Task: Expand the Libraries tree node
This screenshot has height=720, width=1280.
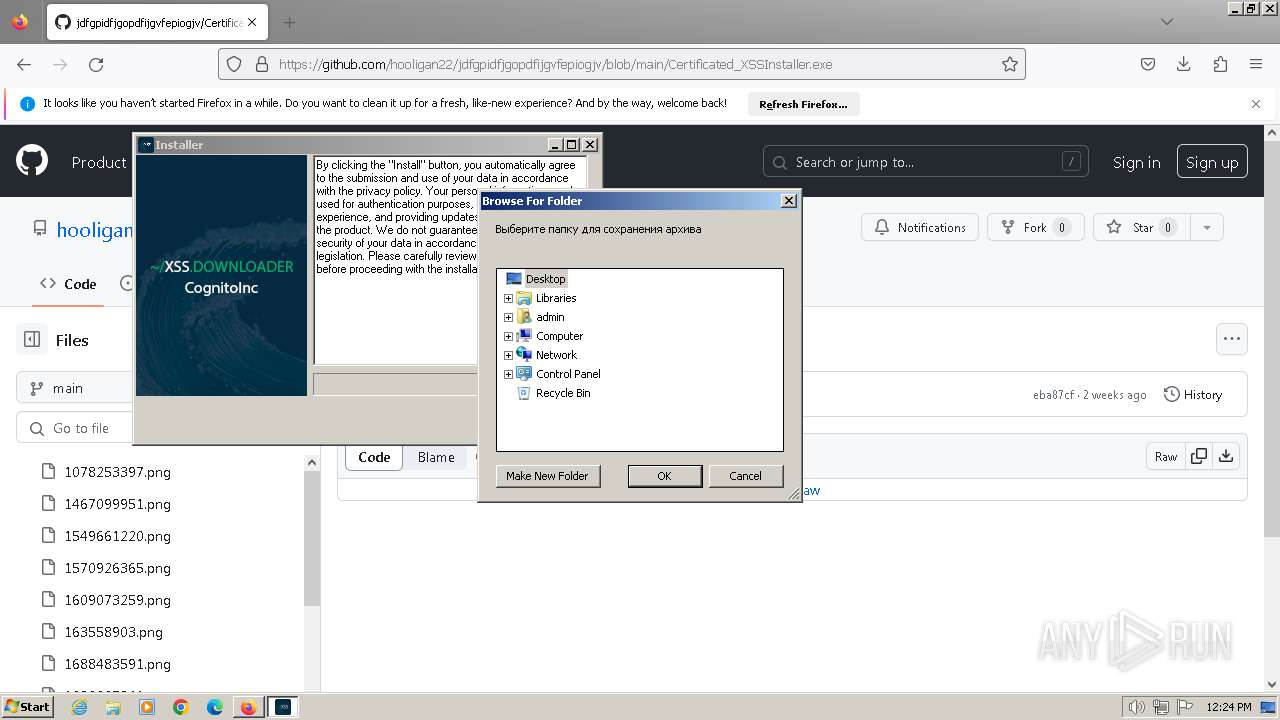Action: [x=508, y=298]
